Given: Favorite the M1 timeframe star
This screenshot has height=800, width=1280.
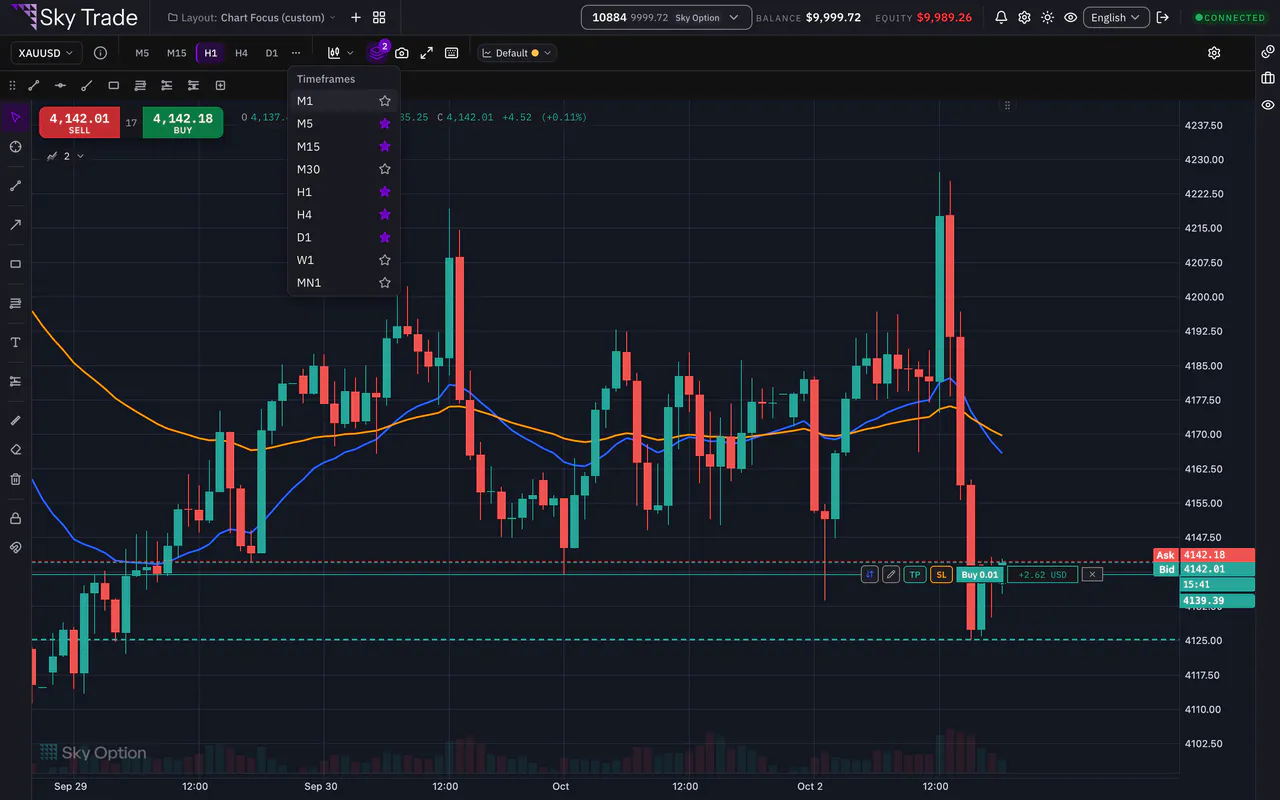Looking at the screenshot, I should (384, 101).
